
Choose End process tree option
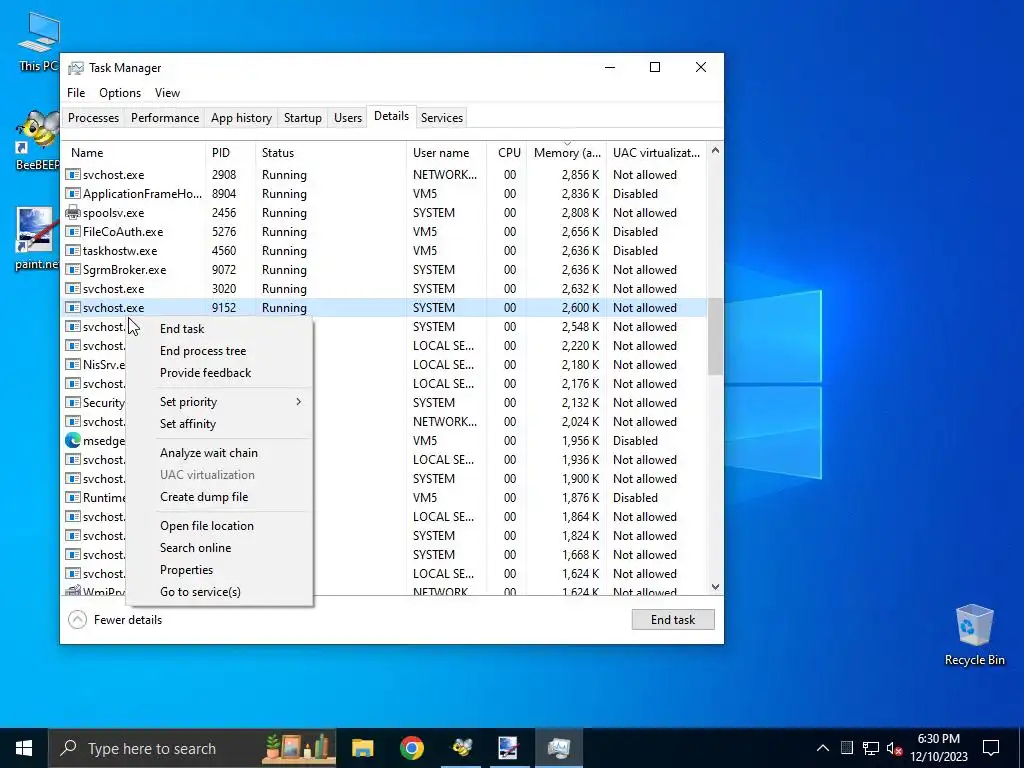203,351
